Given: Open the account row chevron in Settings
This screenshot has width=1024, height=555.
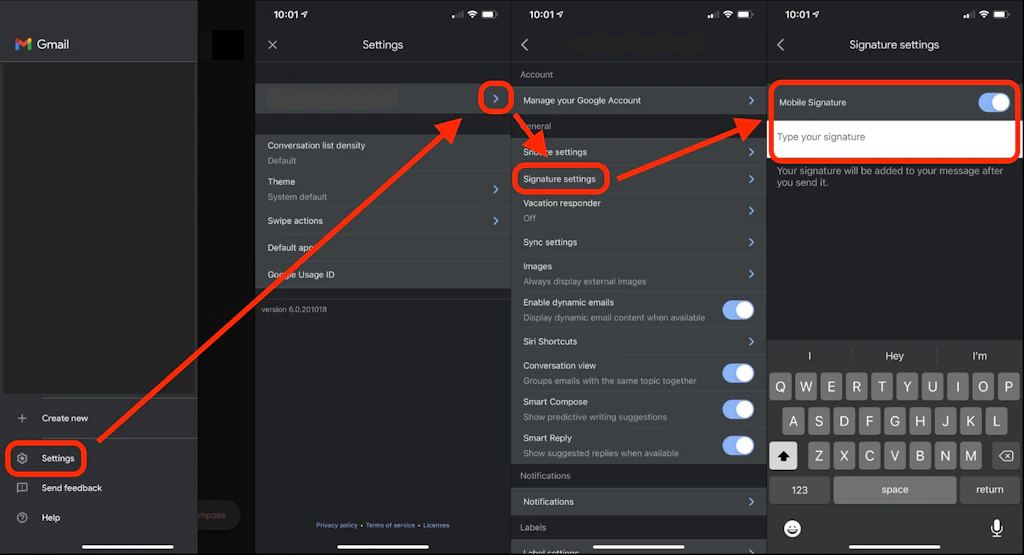Looking at the screenshot, I should click(x=496, y=99).
